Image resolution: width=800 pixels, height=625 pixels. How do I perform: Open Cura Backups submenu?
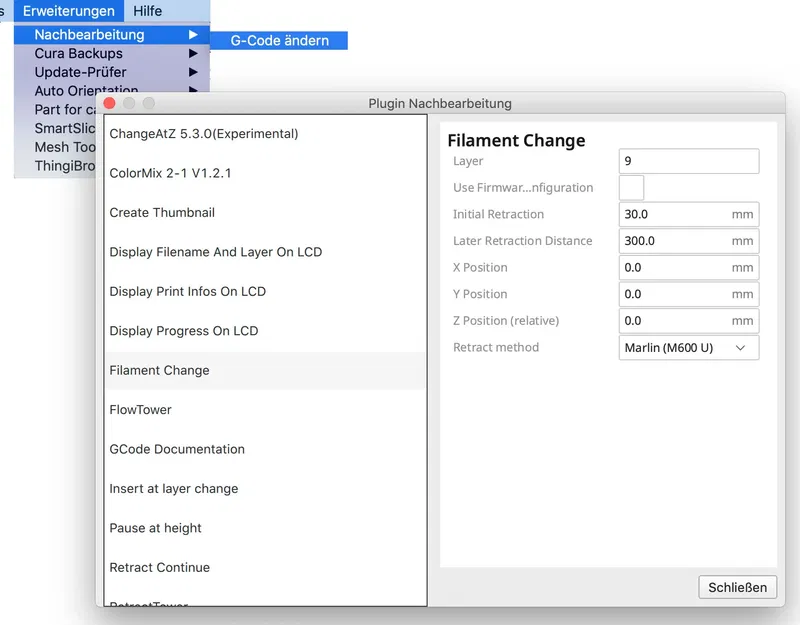click(112, 54)
